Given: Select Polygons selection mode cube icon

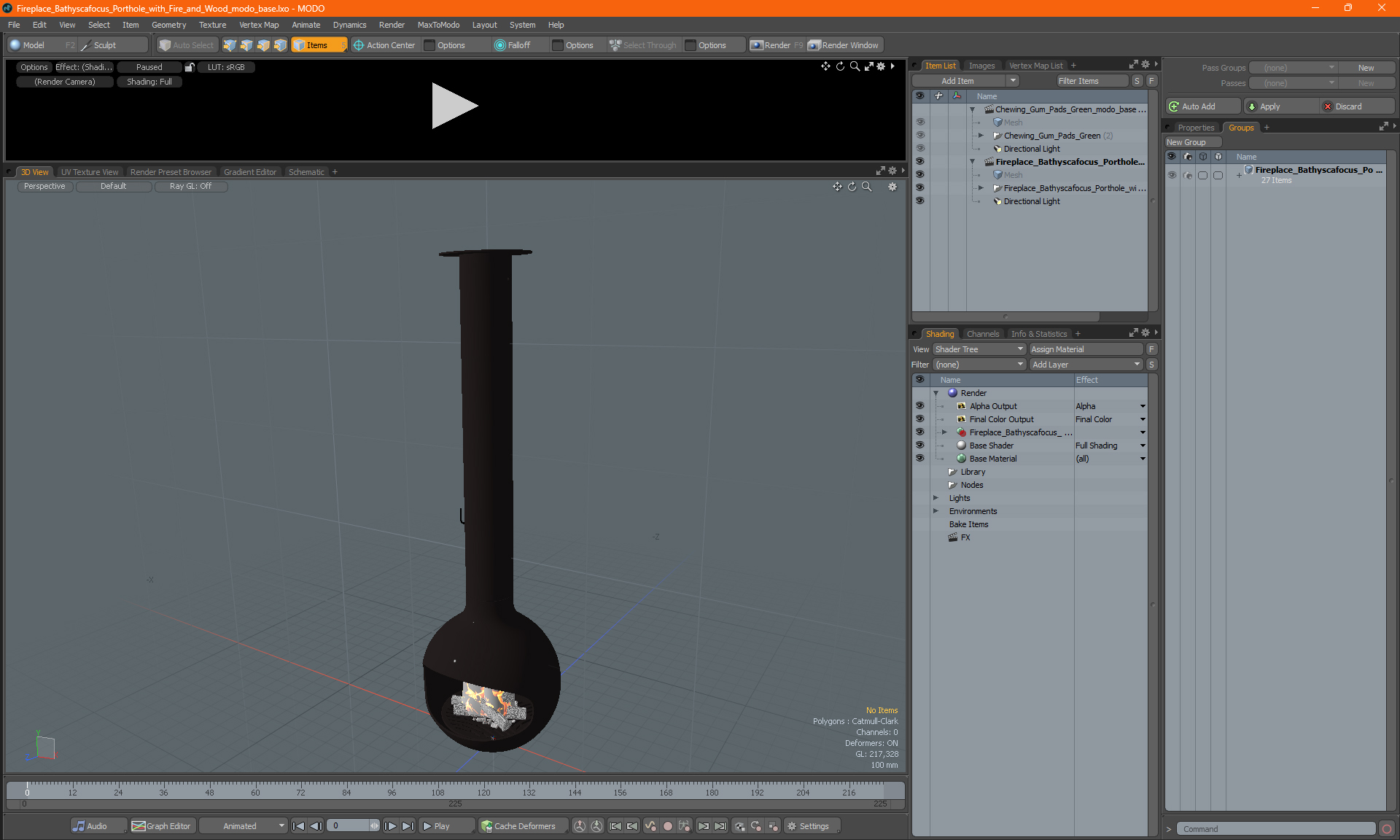Looking at the screenshot, I should 263,45.
